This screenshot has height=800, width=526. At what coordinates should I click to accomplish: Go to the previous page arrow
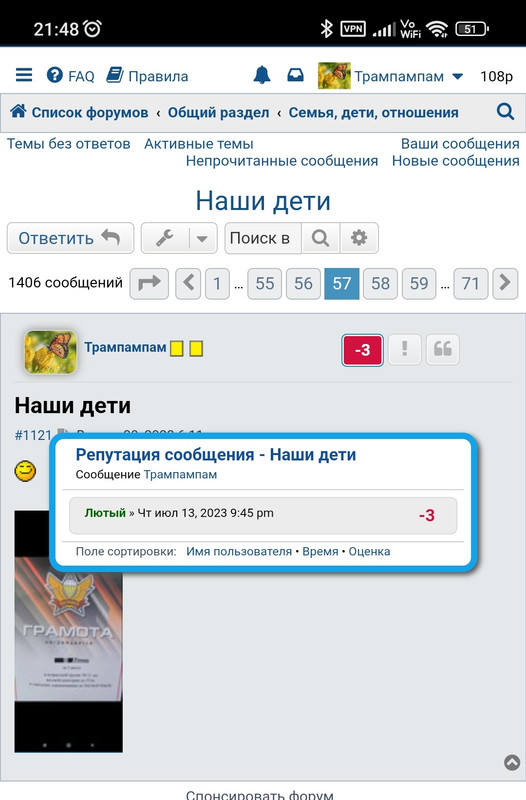[x=188, y=283]
